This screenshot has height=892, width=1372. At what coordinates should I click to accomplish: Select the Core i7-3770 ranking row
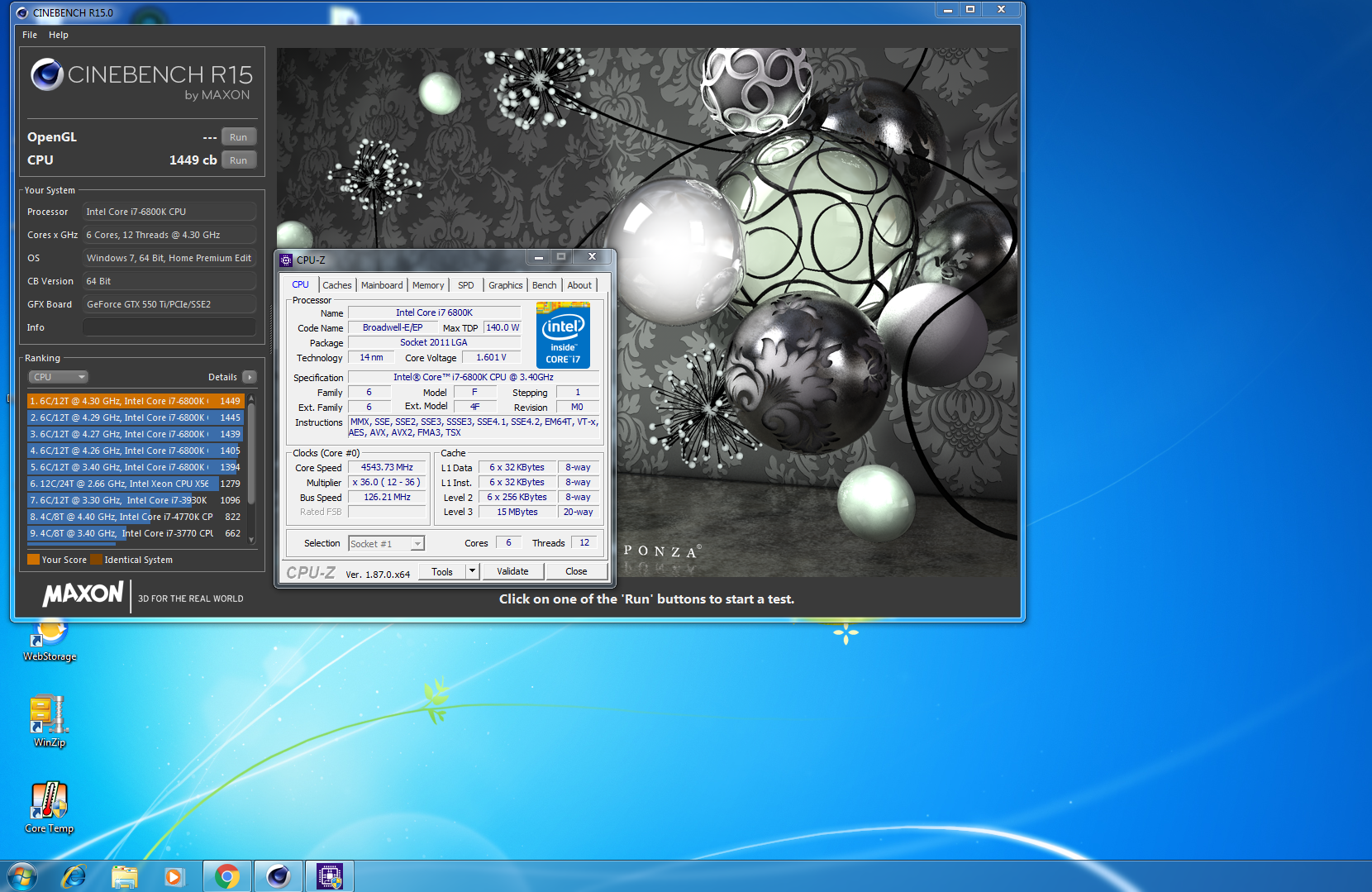[x=135, y=533]
